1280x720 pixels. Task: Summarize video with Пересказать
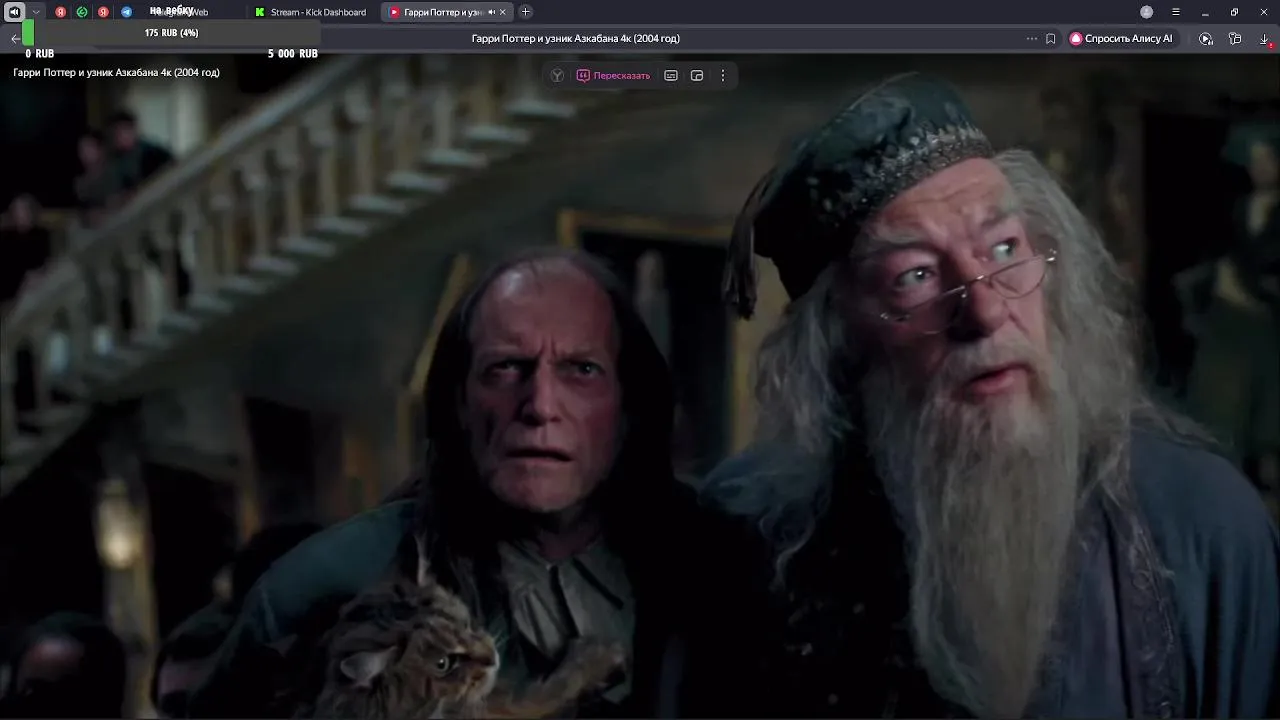click(x=613, y=75)
